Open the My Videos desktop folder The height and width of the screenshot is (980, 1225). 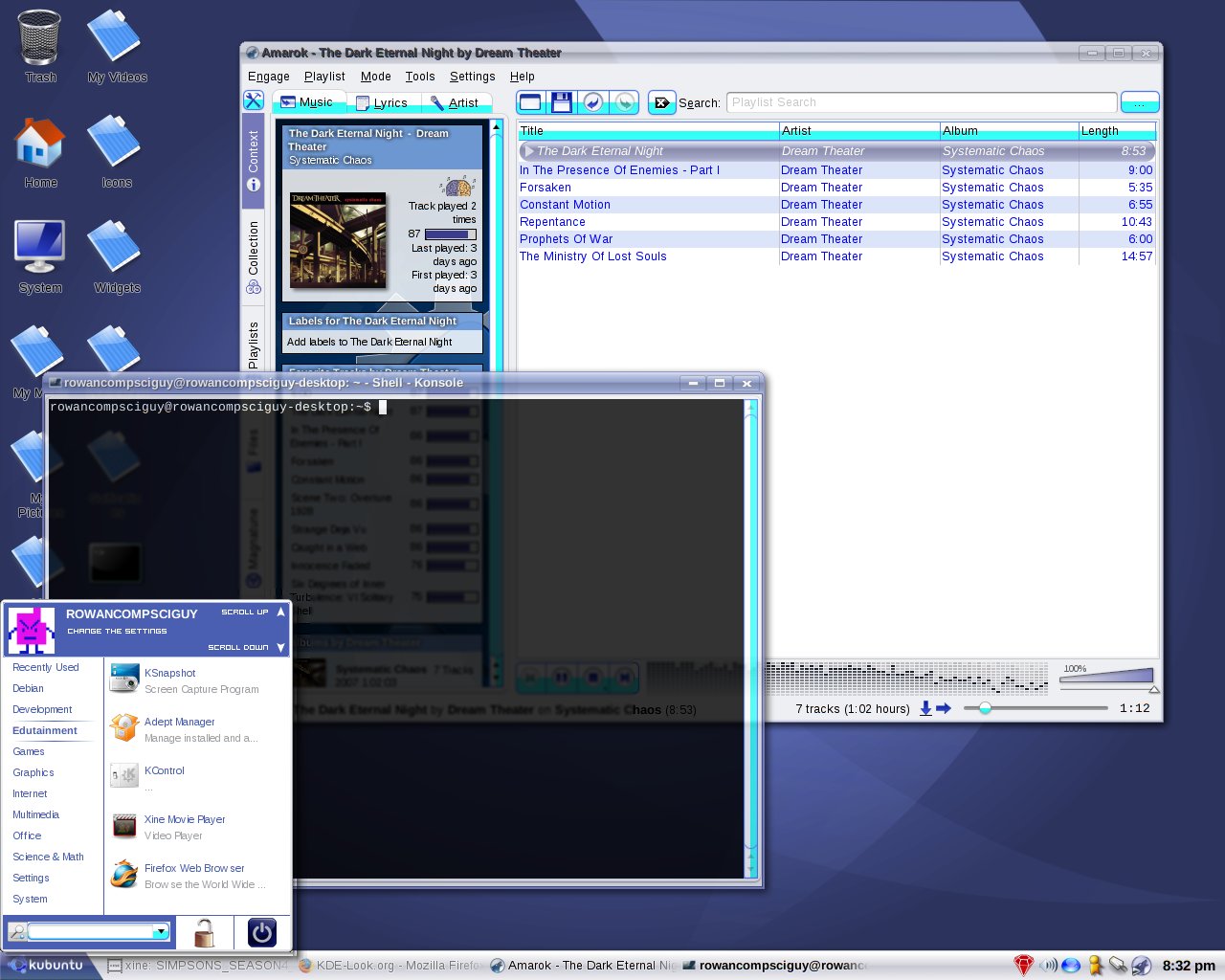click(117, 45)
